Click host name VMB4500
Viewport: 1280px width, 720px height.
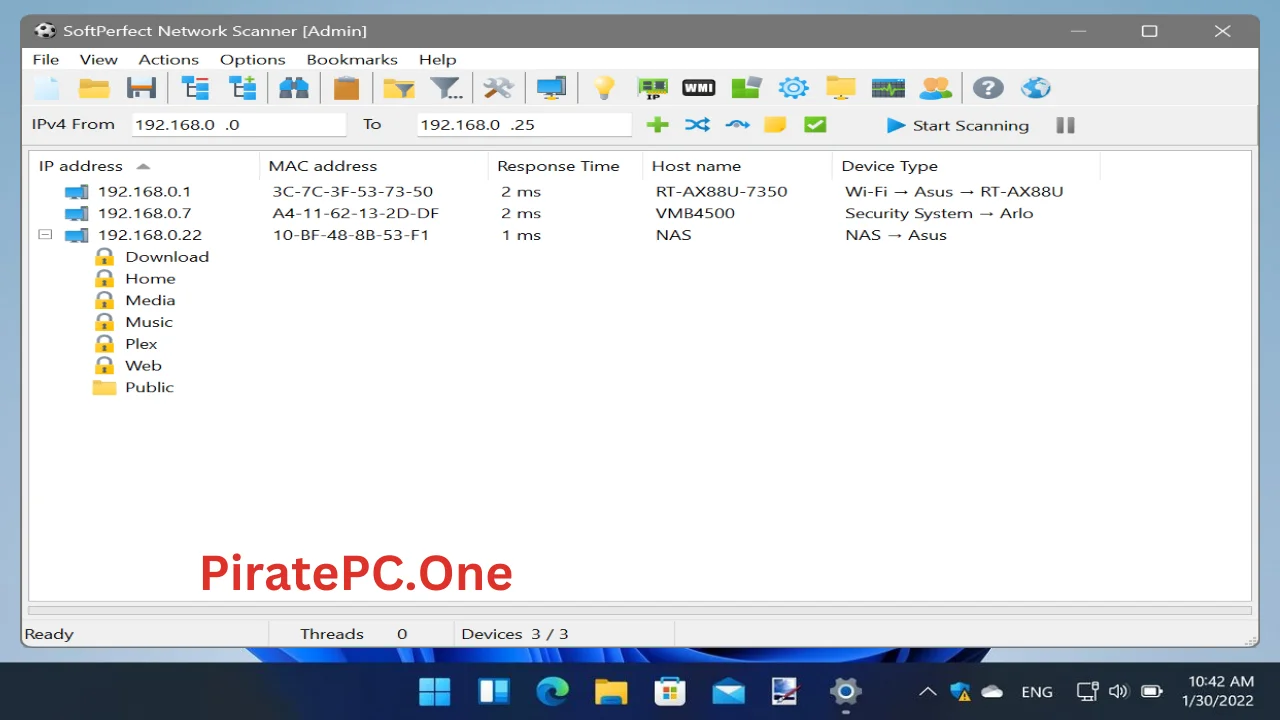[x=695, y=213]
